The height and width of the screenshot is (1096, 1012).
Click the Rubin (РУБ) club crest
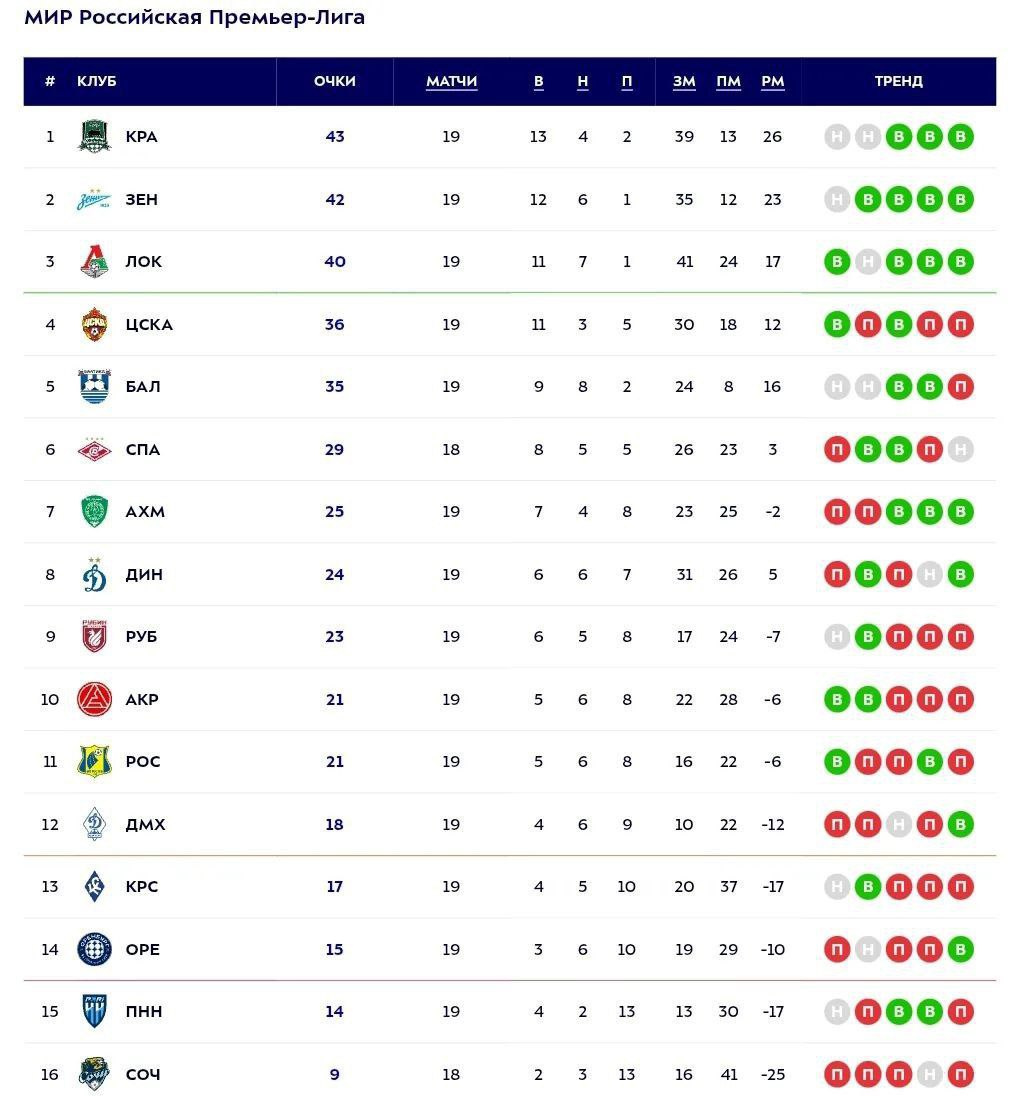coord(94,636)
